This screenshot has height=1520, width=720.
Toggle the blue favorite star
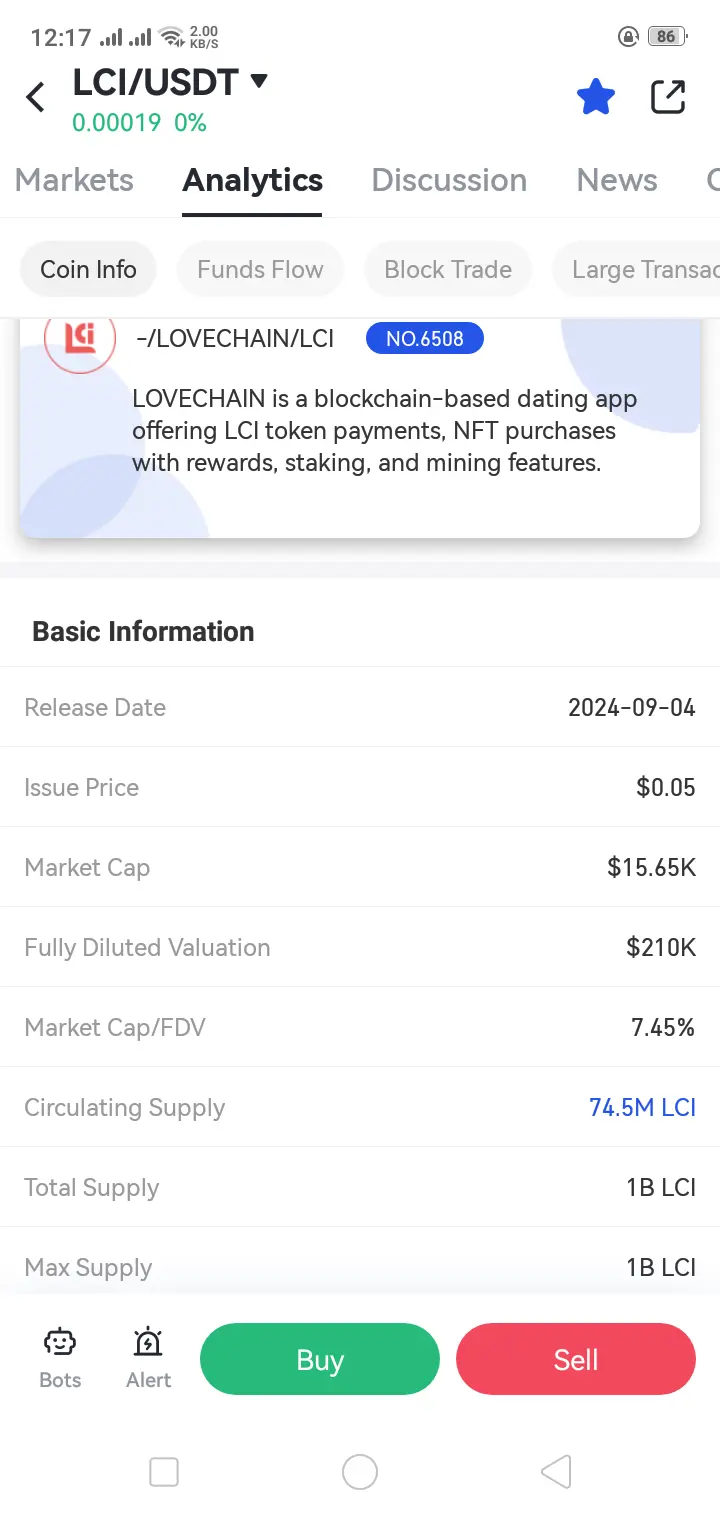[596, 97]
